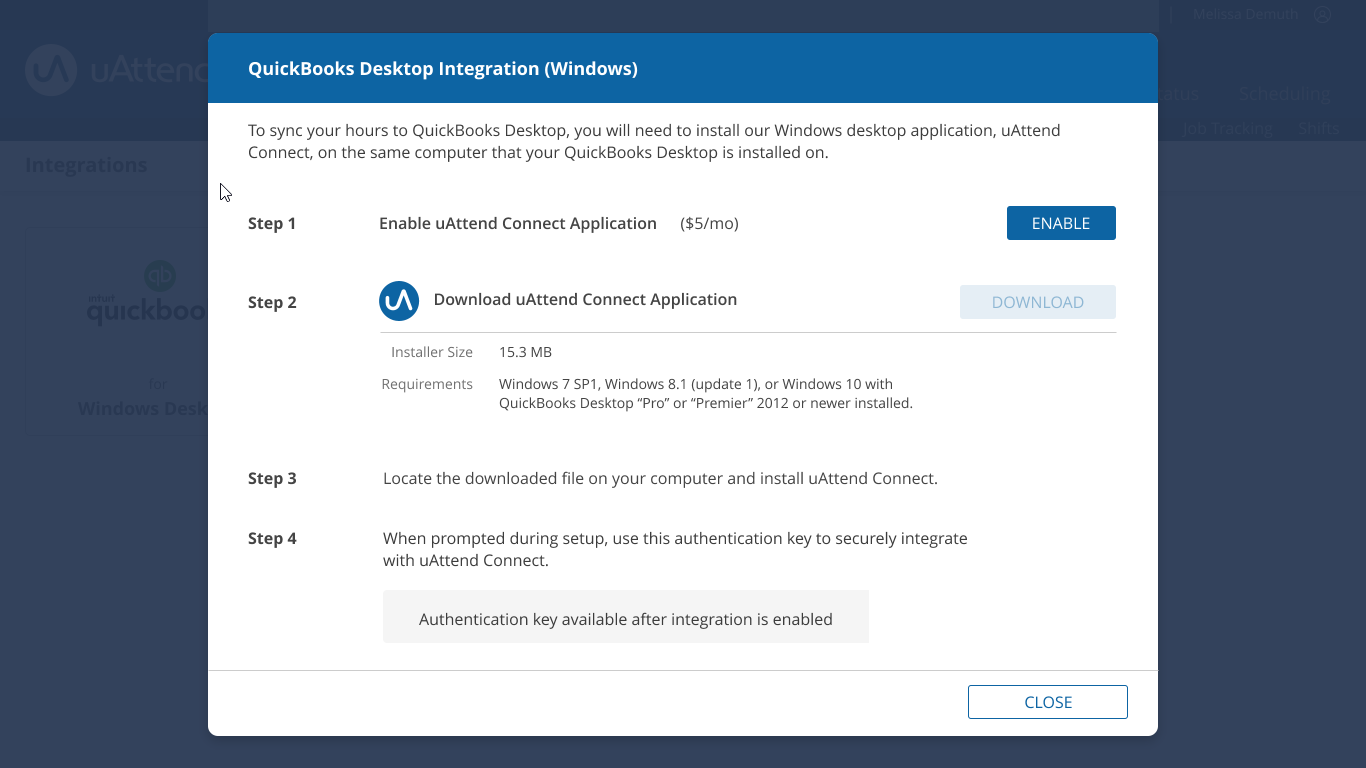Click the Windows 7 SP1 requirements text
Viewport: 1366px width, 768px height.
tap(706, 394)
